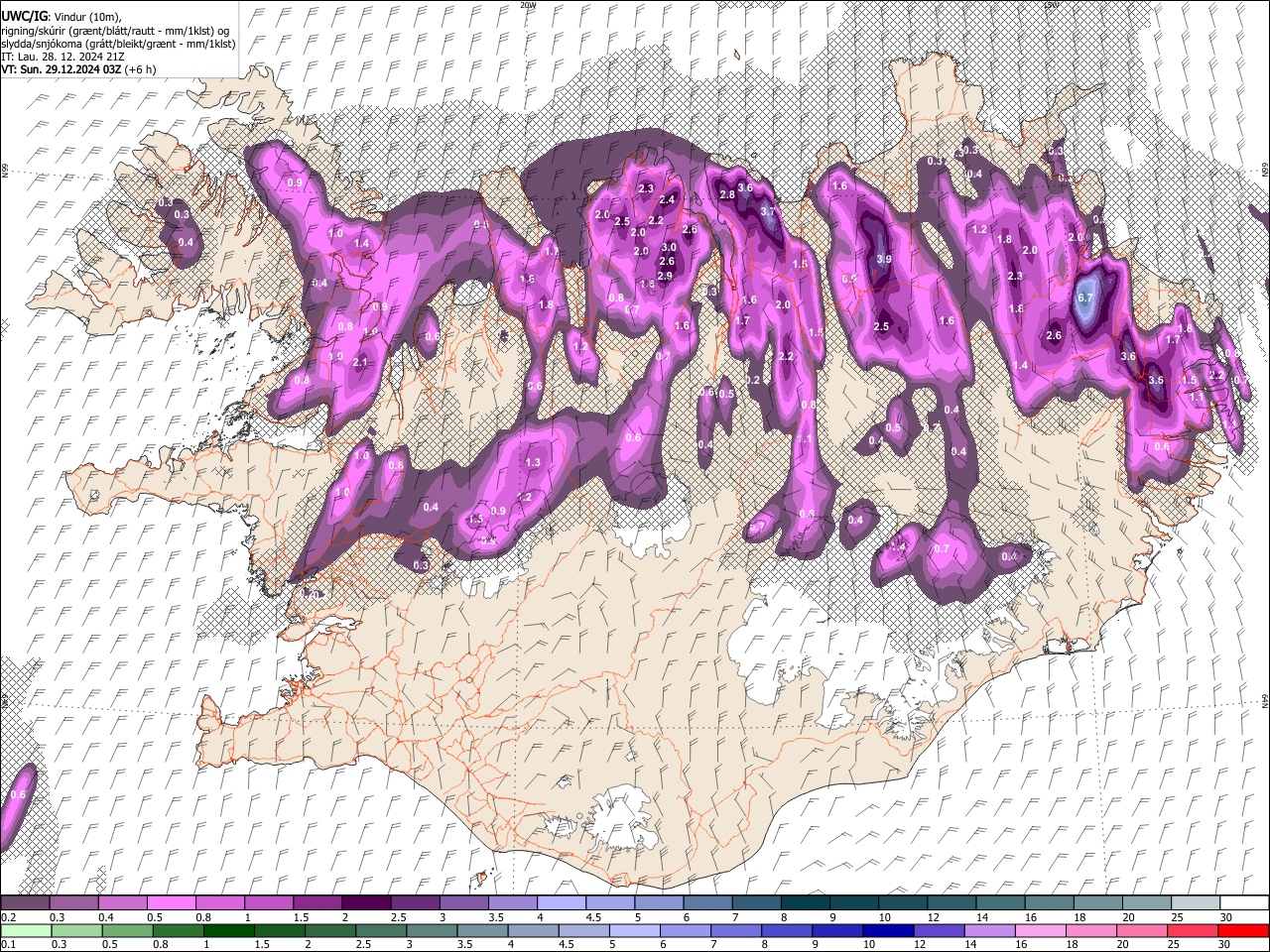Click the 'UWC/IG: Vindur (10m)' title text
The width and height of the screenshot is (1270, 952).
pyautogui.click(x=61, y=16)
